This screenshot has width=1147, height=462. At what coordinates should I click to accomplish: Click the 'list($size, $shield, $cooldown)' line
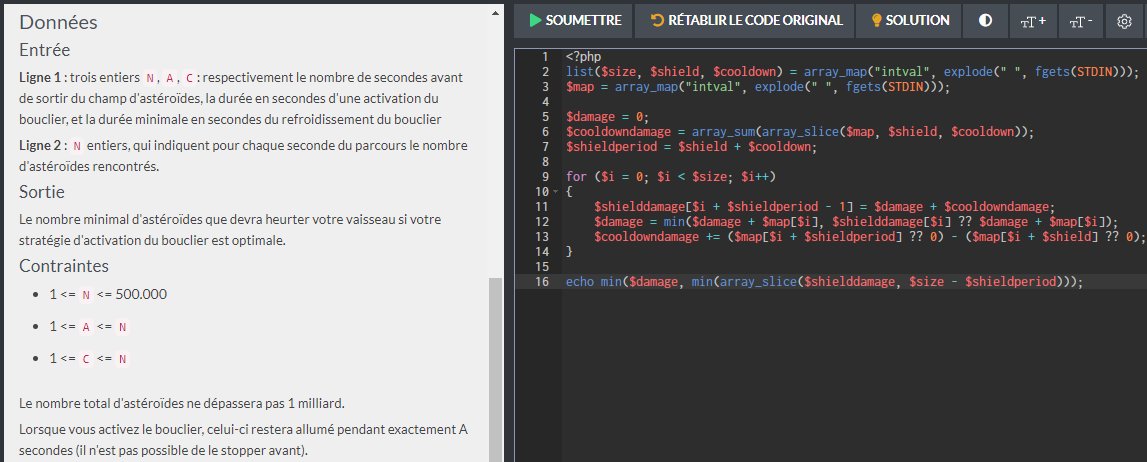point(853,72)
